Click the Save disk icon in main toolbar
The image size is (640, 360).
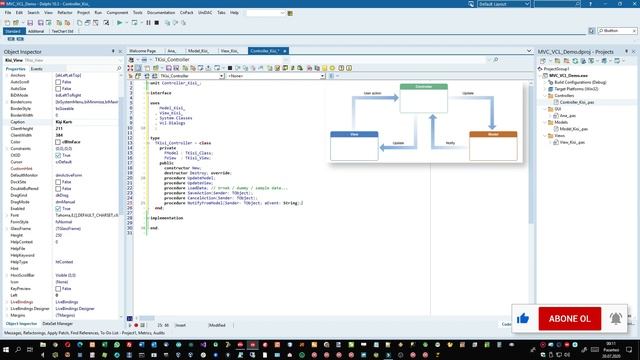(30, 23)
